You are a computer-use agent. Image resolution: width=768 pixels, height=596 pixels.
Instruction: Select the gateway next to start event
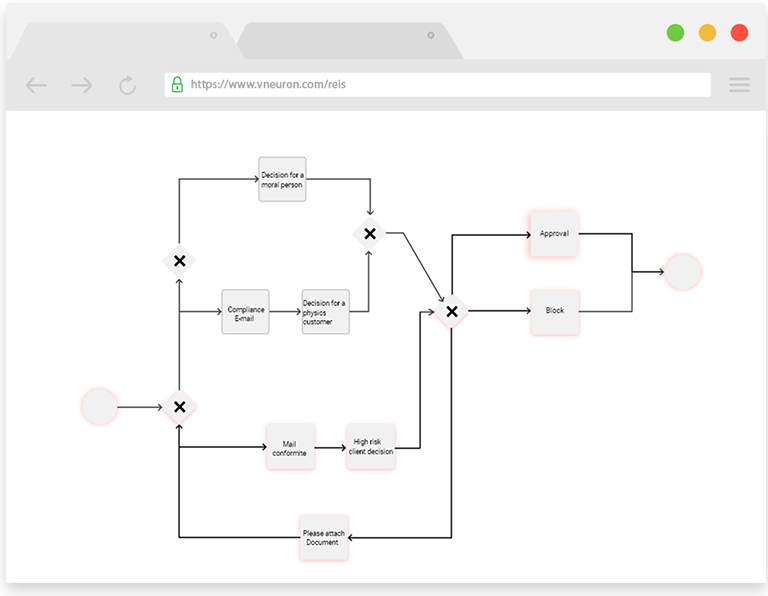pos(179,407)
